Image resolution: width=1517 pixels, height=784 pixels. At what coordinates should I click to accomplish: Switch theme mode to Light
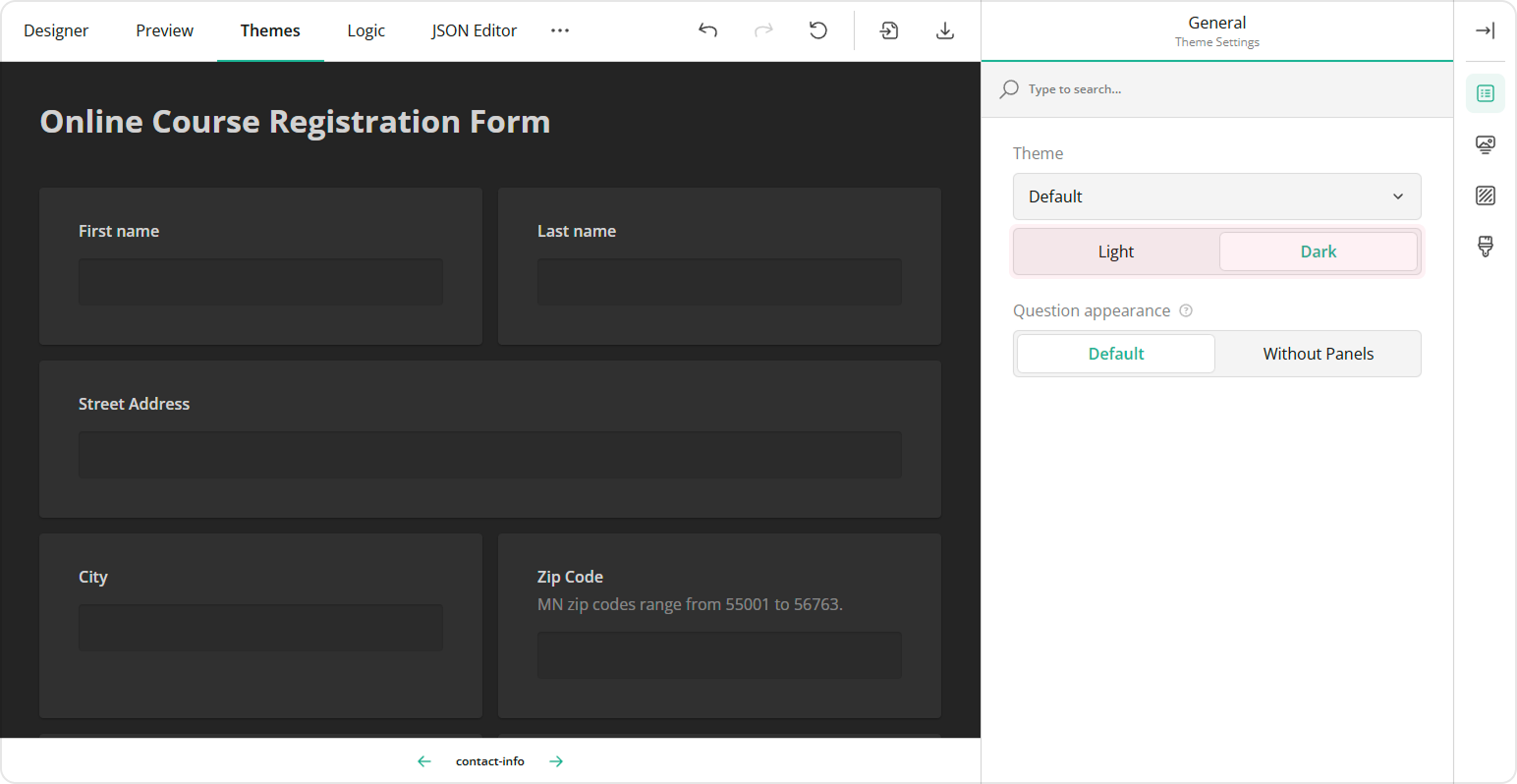coord(1115,252)
